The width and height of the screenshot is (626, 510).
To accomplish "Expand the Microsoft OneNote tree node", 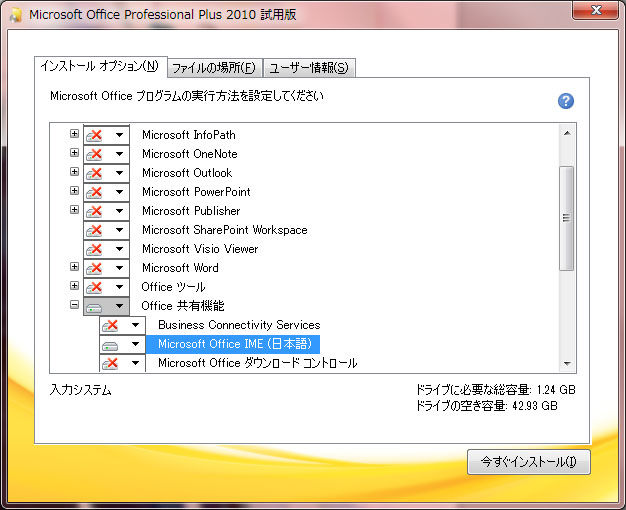I will pos(74,153).
